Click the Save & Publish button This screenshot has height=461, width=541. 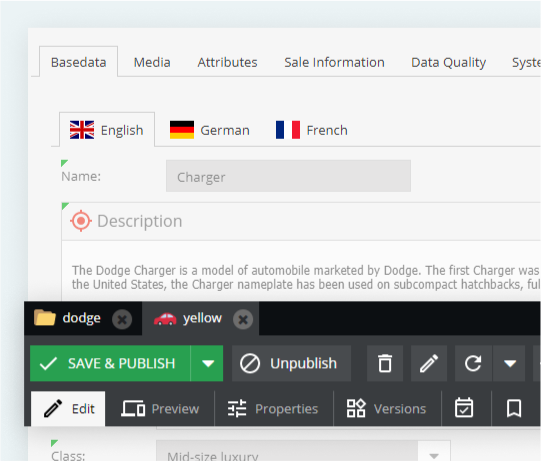[x=110, y=363]
